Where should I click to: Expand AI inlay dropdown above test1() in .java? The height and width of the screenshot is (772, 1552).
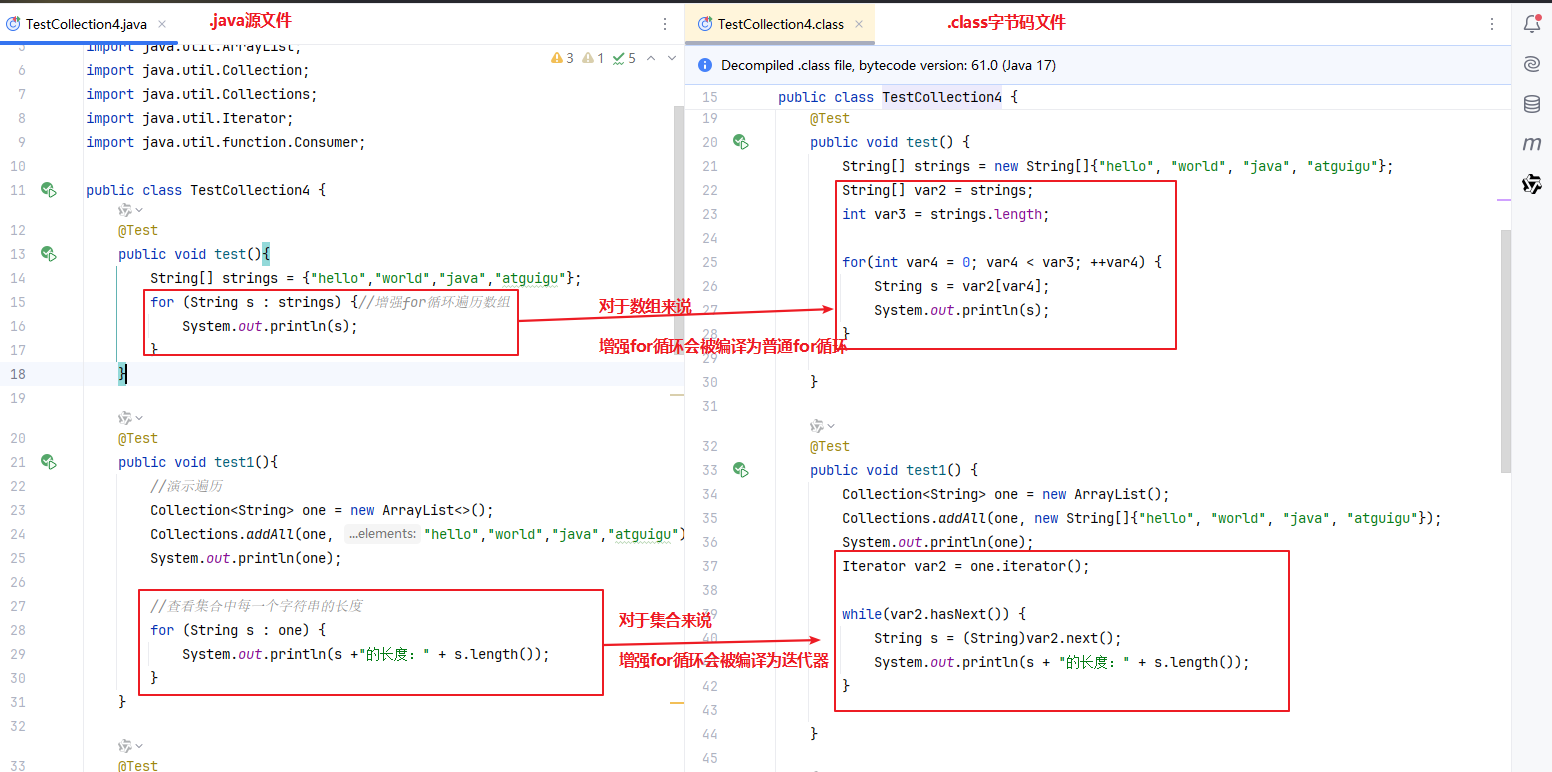pos(130,418)
